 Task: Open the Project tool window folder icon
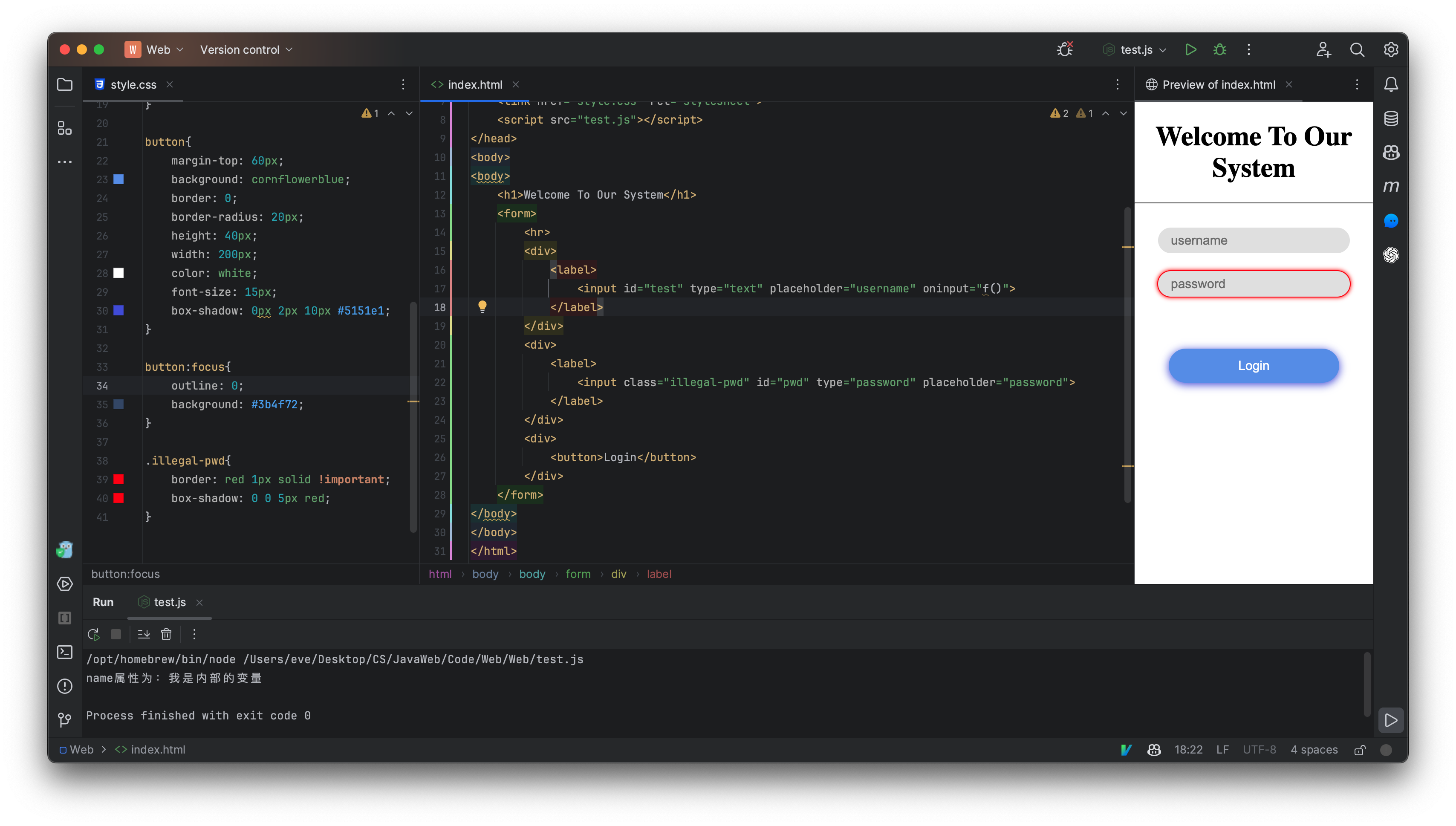pyautogui.click(x=65, y=84)
